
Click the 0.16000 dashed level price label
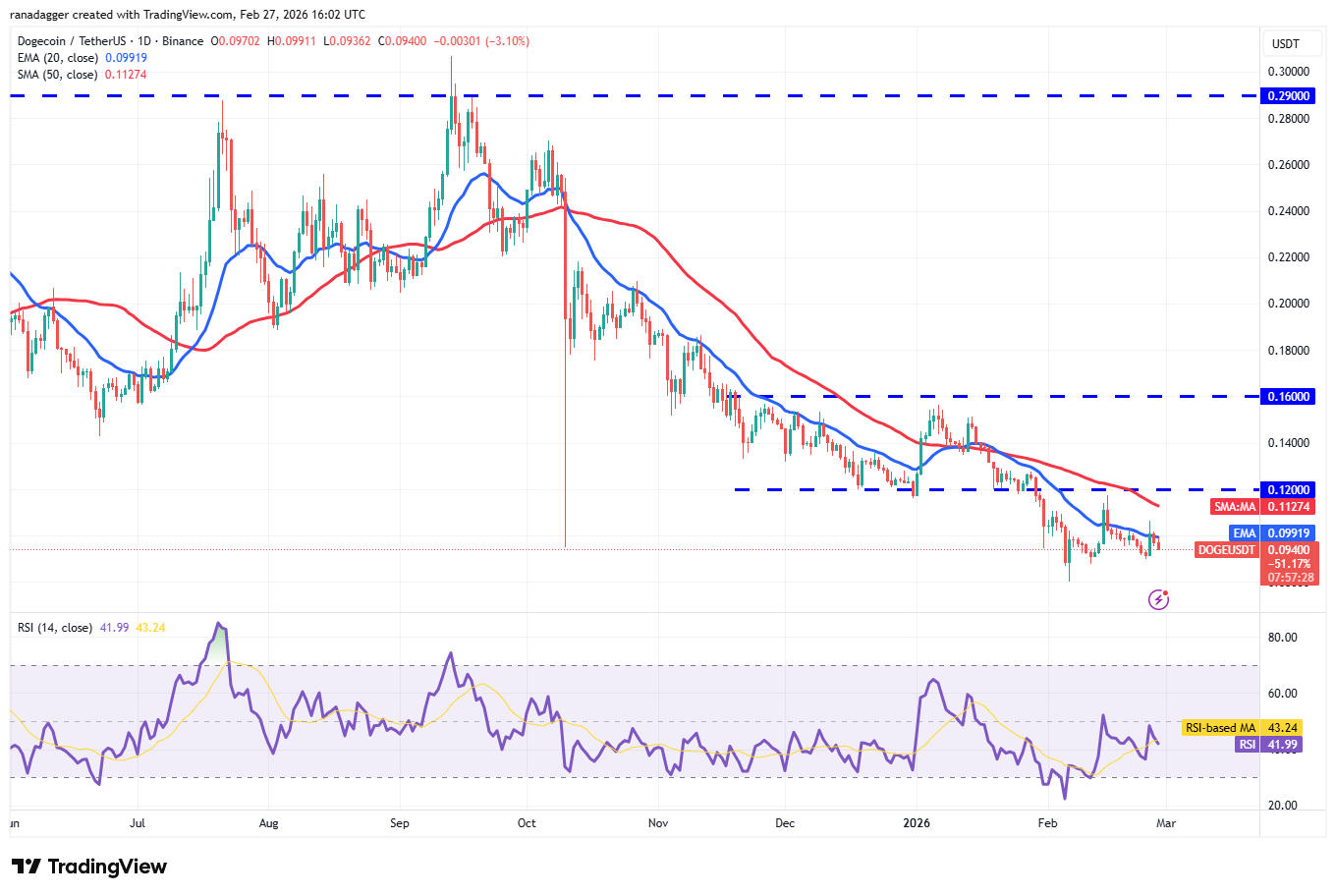[1288, 396]
